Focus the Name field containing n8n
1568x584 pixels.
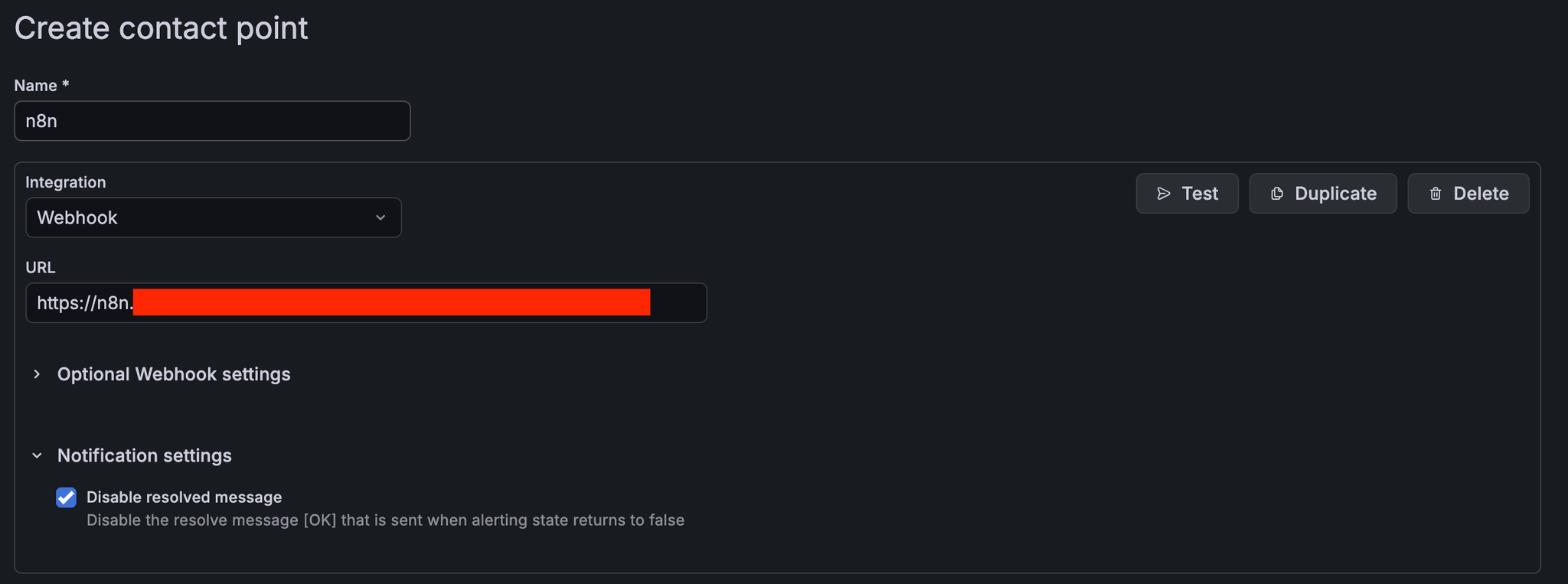(212, 121)
